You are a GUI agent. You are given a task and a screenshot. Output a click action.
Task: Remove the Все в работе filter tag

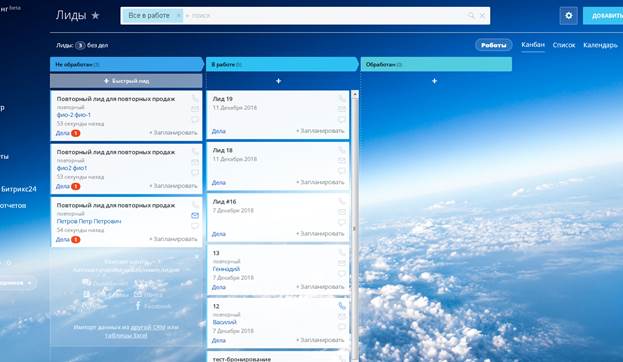[x=178, y=15]
